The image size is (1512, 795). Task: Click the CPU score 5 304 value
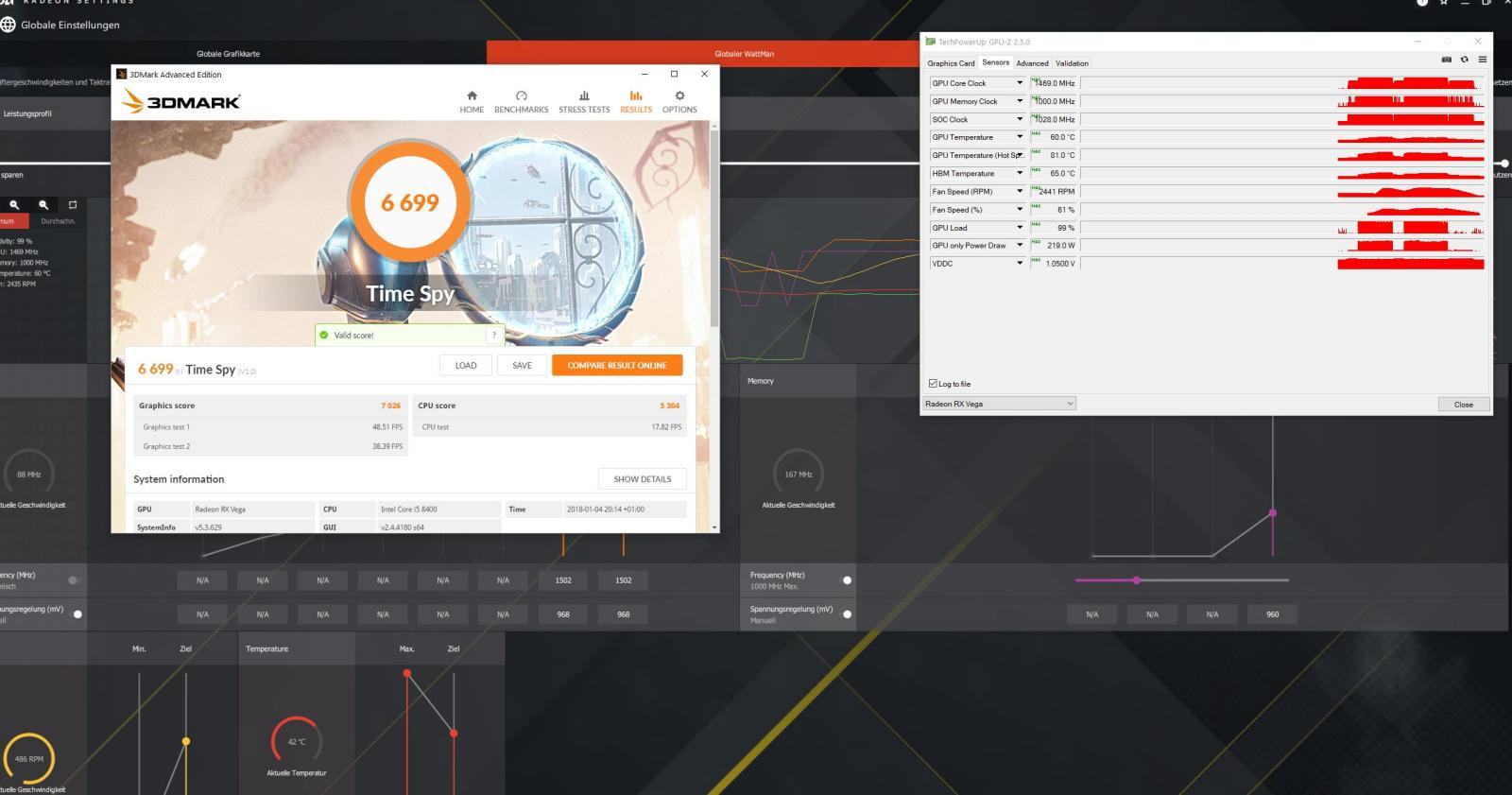coord(670,406)
